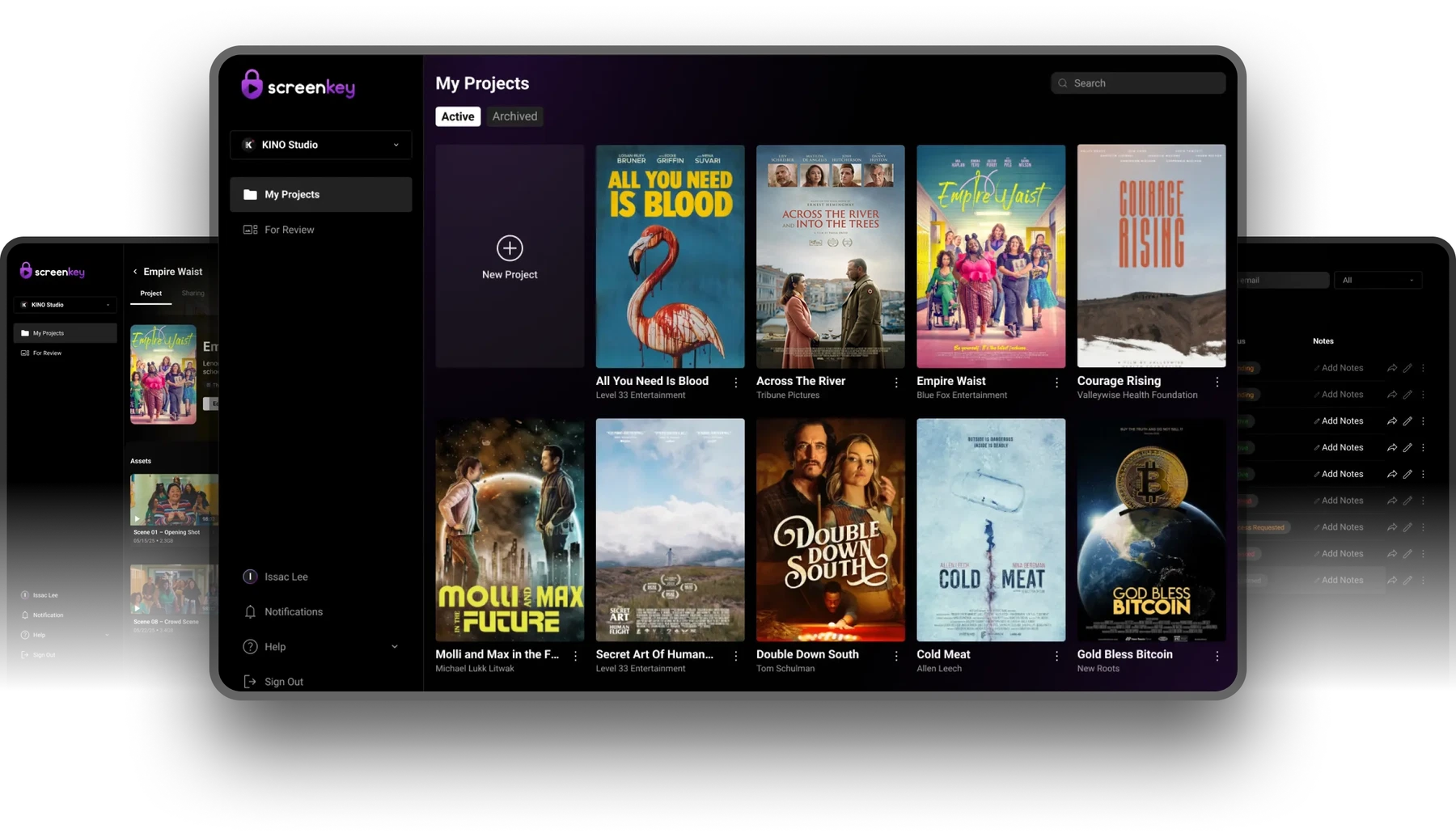Click the My Projects folder icon

coord(250,195)
